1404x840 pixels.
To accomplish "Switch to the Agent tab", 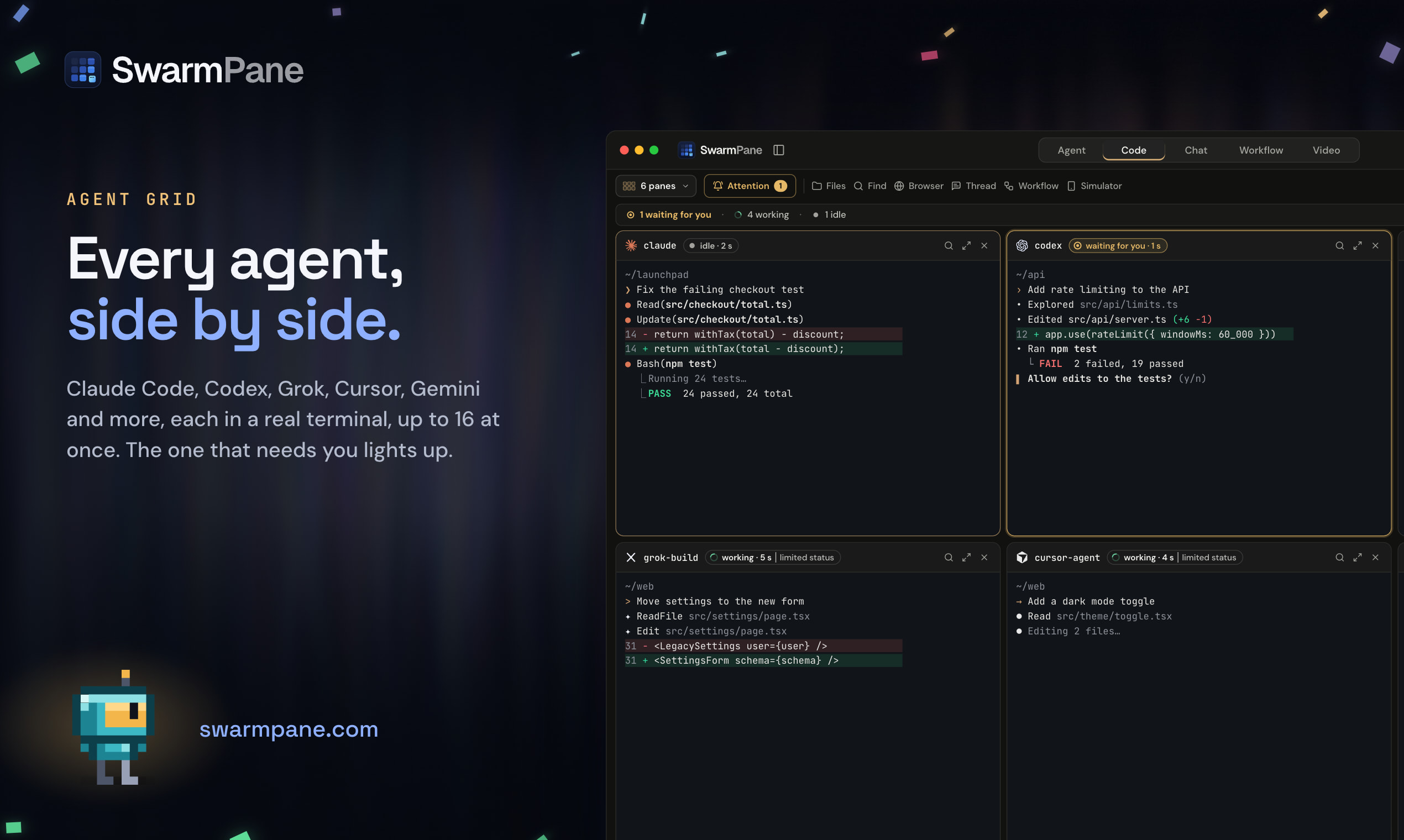I will [1071, 150].
